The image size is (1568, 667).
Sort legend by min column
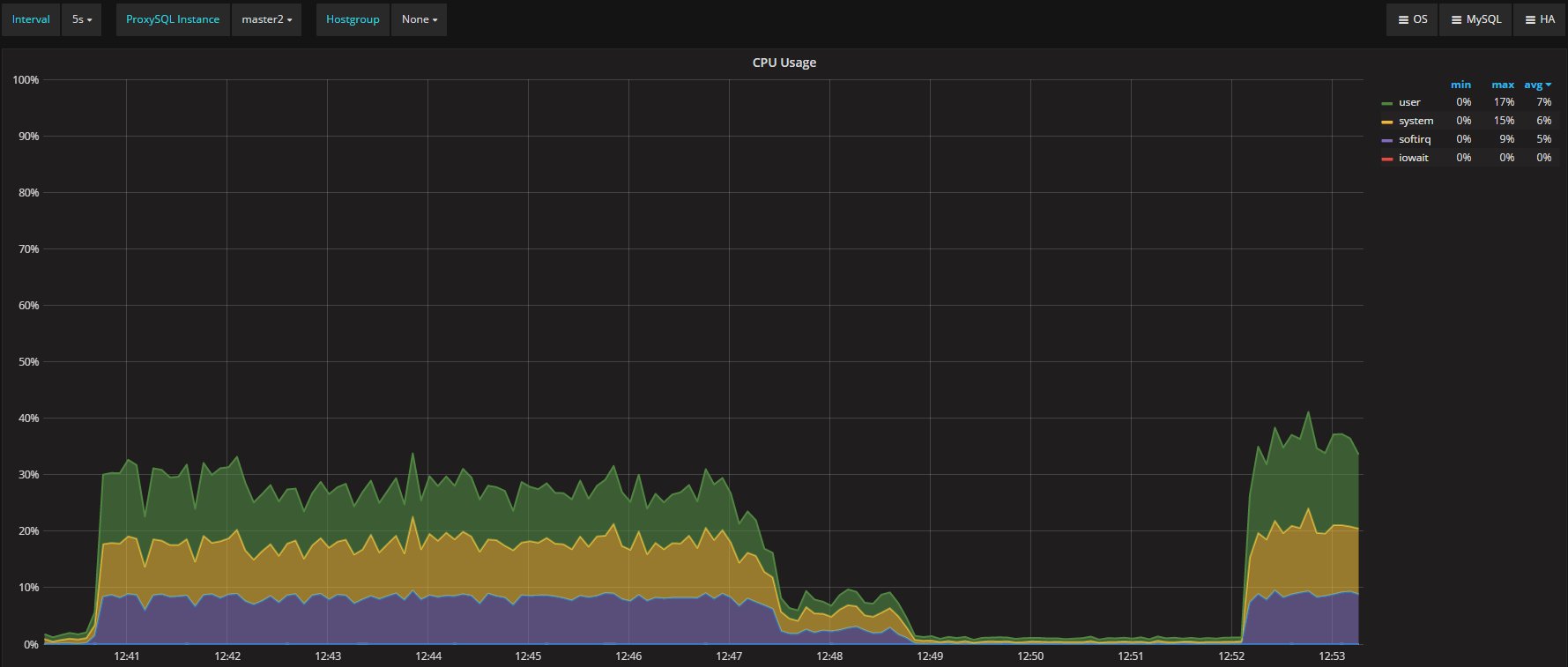point(1460,85)
